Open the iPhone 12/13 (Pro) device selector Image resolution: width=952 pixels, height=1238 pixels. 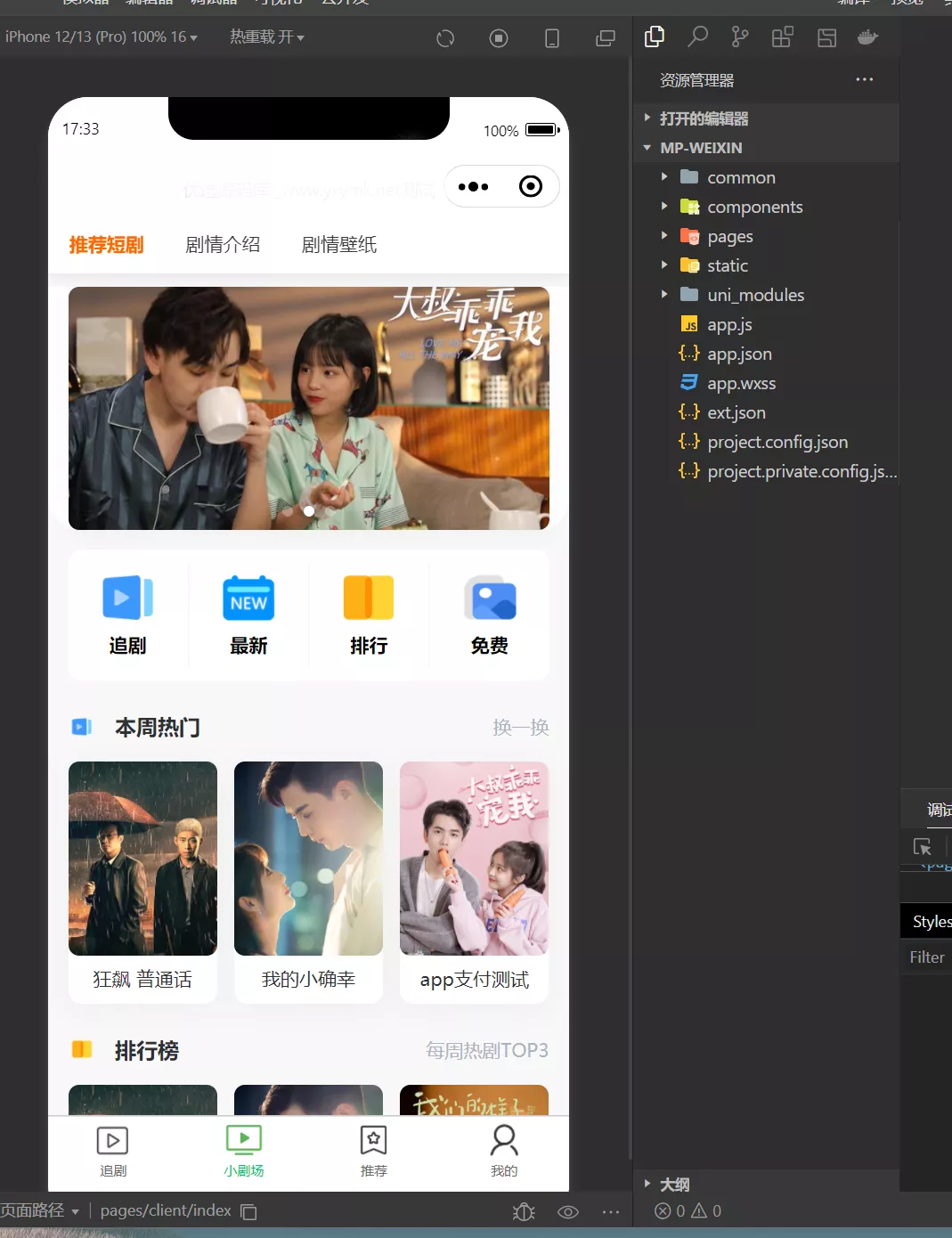pyautogui.click(x=102, y=37)
